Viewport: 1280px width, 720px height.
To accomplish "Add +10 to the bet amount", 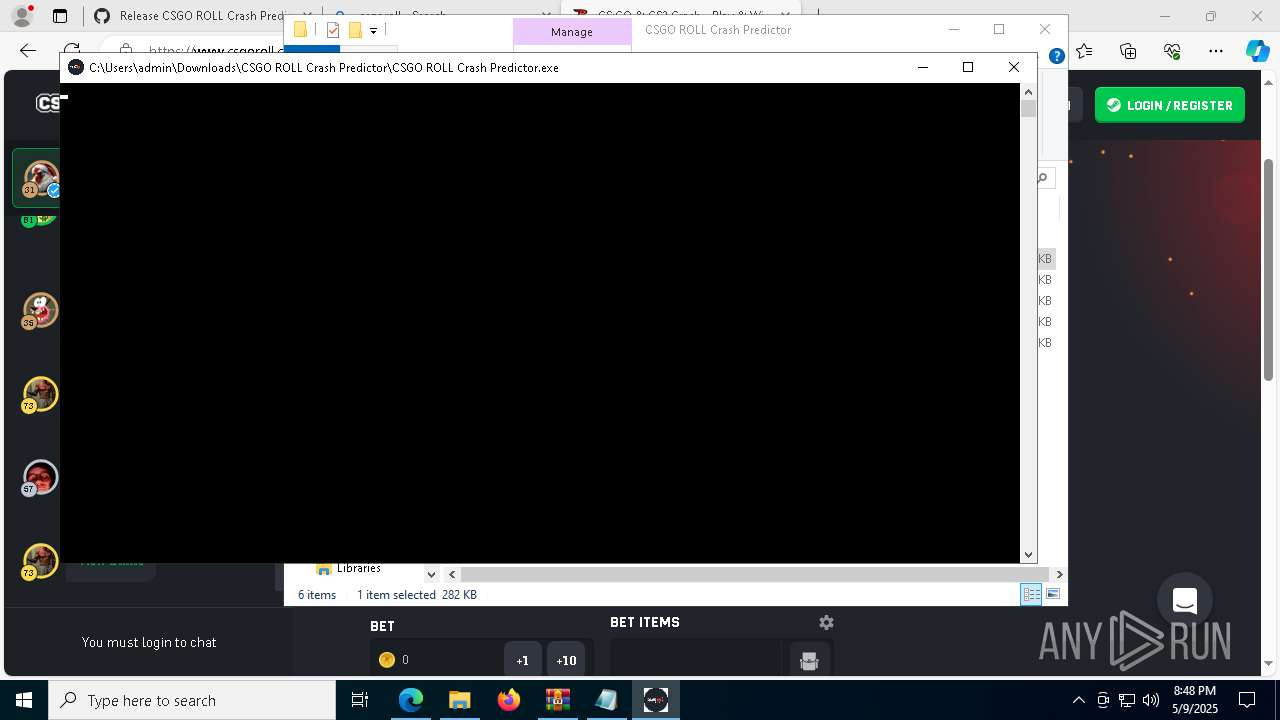I will (x=566, y=660).
